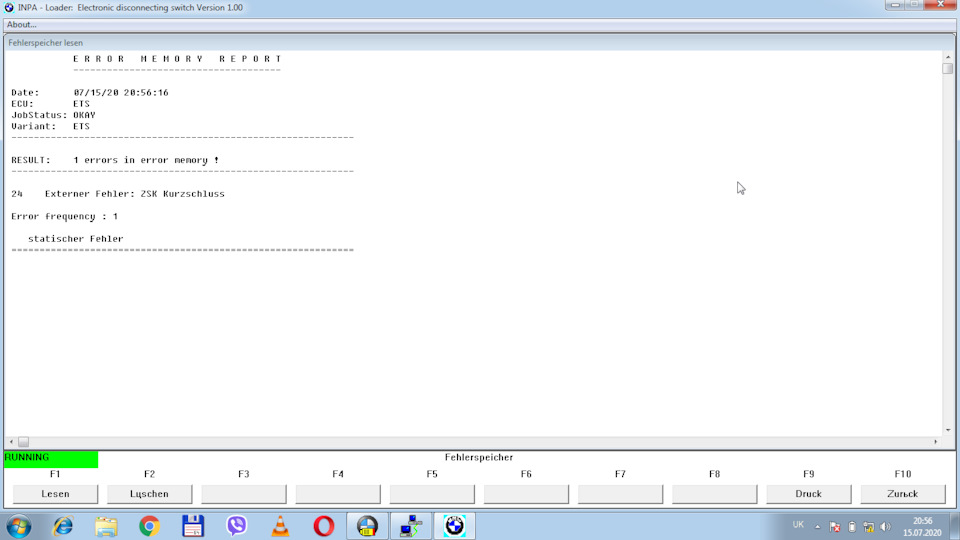Click the 'ECU: ETS' line
This screenshot has width=960, height=540.
click(50, 103)
